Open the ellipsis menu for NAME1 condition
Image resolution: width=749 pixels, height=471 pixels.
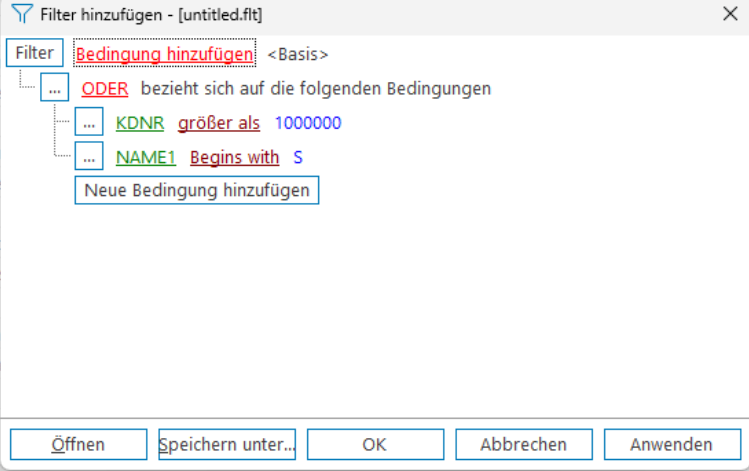pyautogui.click(x=89, y=157)
